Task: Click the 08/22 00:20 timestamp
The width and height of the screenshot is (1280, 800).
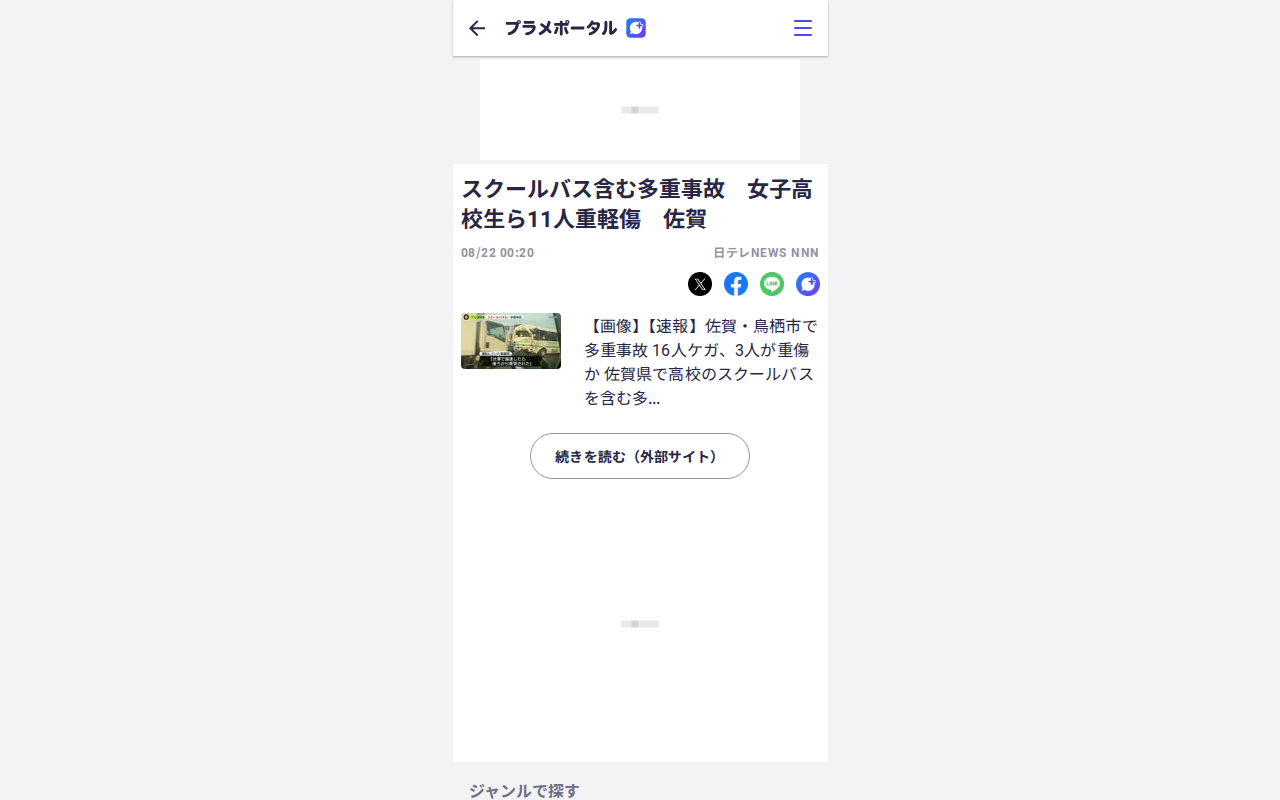Action: [498, 253]
